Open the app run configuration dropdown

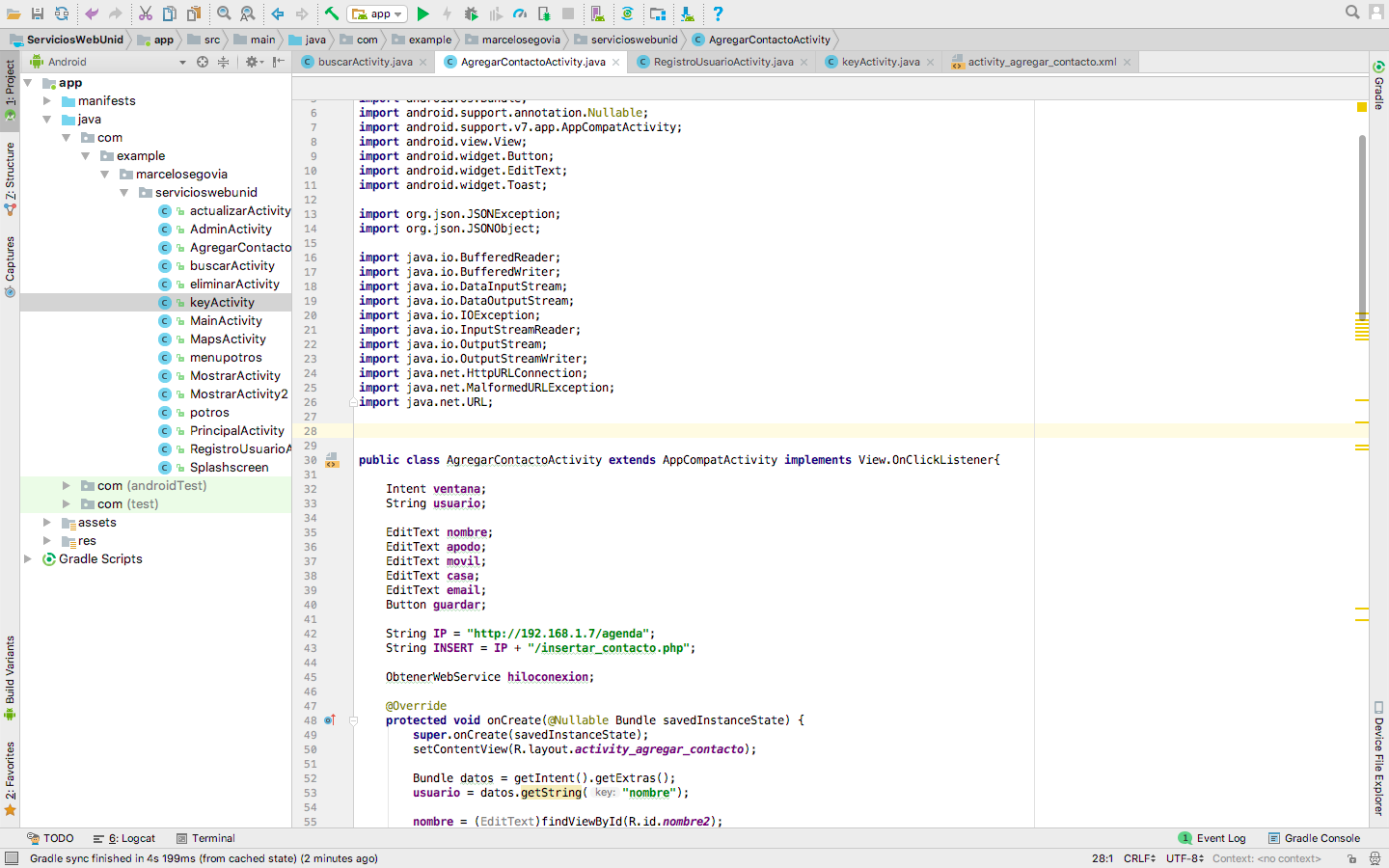(377, 14)
